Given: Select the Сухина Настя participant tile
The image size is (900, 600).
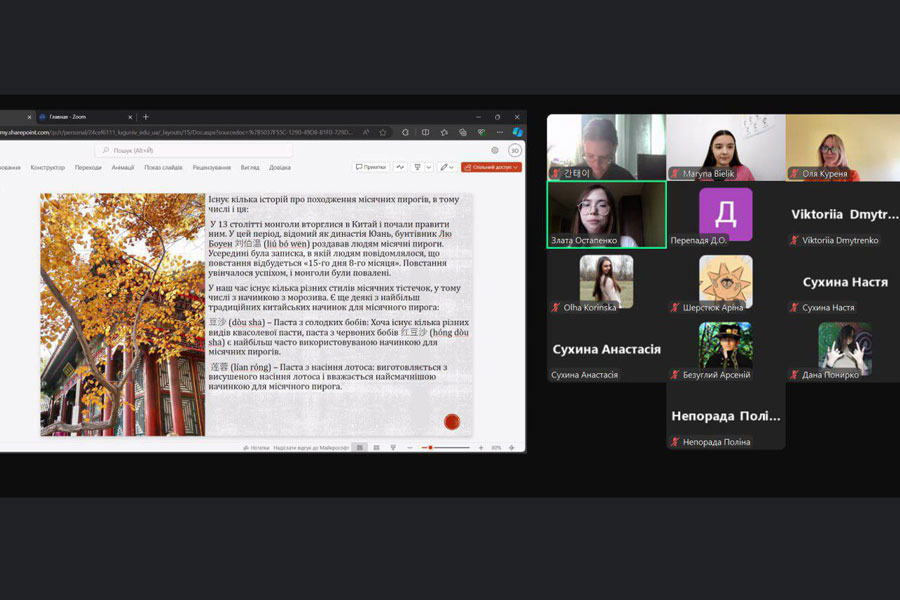Looking at the screenshot, I should (843, 282).
